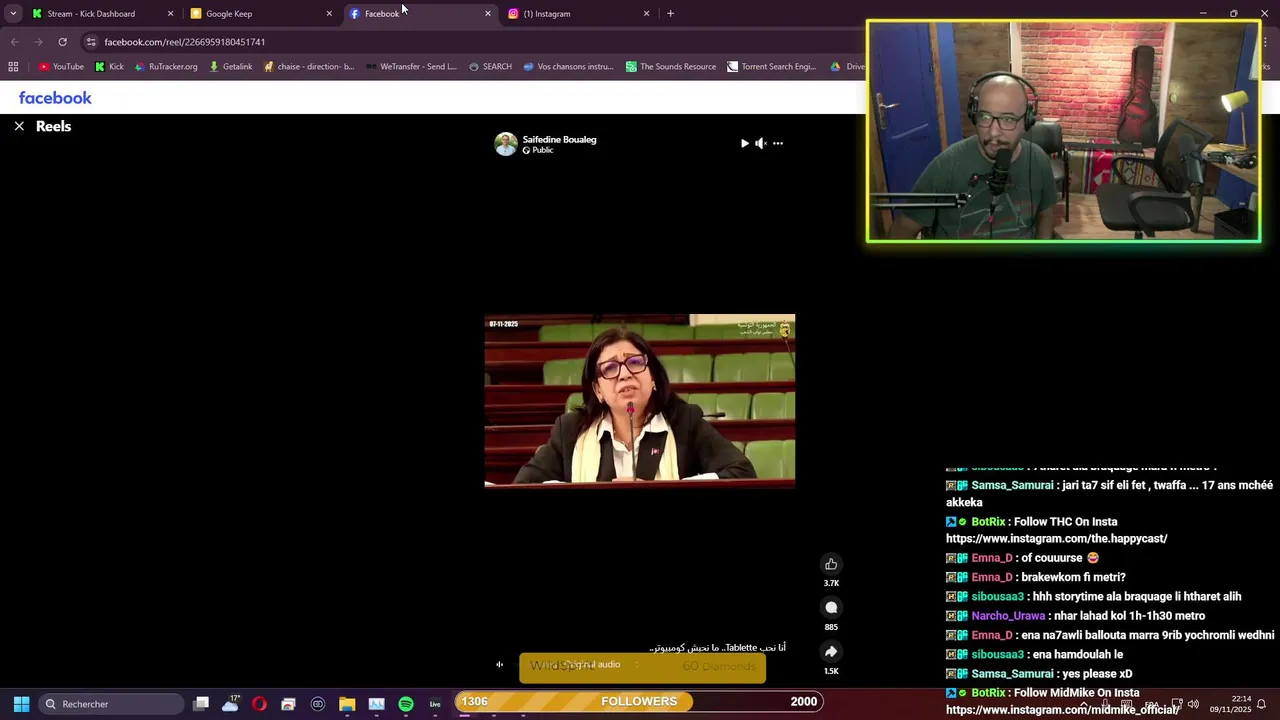Screen dimensions: 1280x720
Task: Open Task View from the taskbar
Action: [x=201, y=704]
